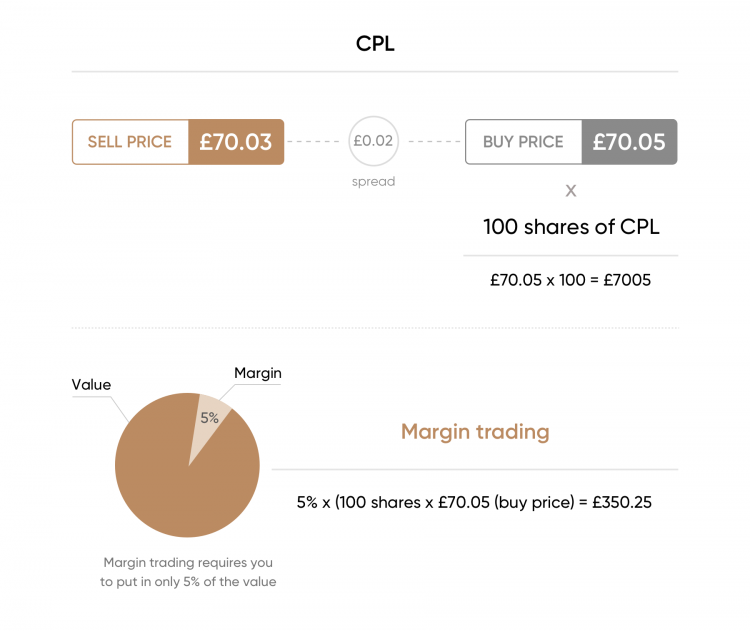Screen dimensions: 750x631
Task: Click the £0.02 spread circle
Action: click(x=373, y=142)
